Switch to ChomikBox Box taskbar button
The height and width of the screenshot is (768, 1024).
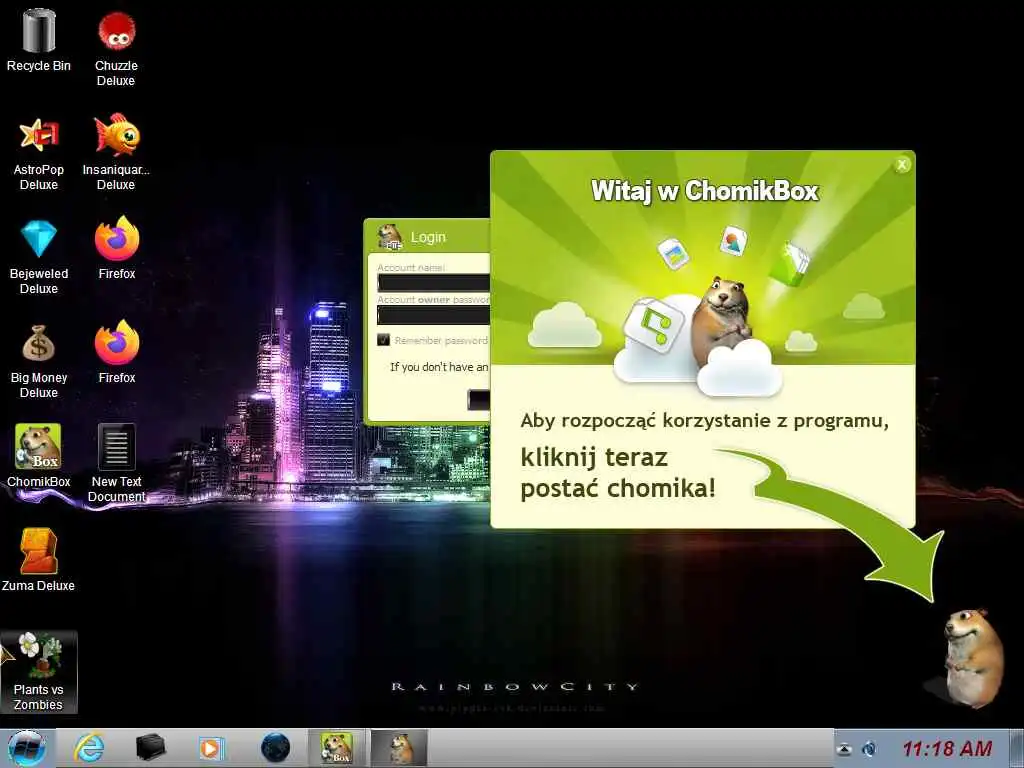coord(337,748)
